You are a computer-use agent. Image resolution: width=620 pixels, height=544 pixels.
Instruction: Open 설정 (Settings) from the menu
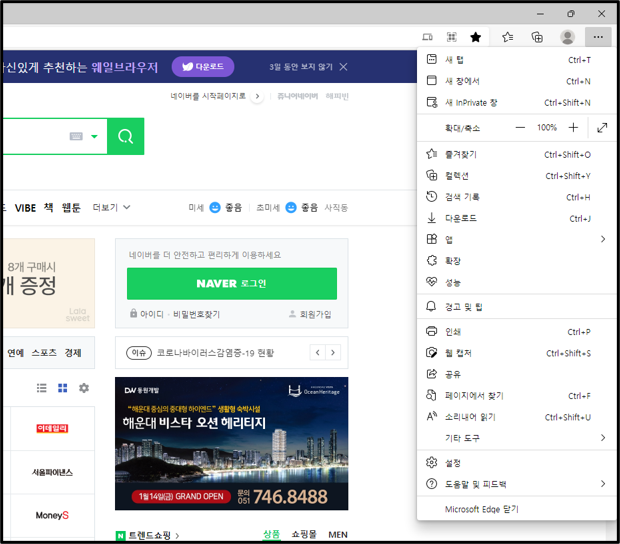tap(516, 463)
